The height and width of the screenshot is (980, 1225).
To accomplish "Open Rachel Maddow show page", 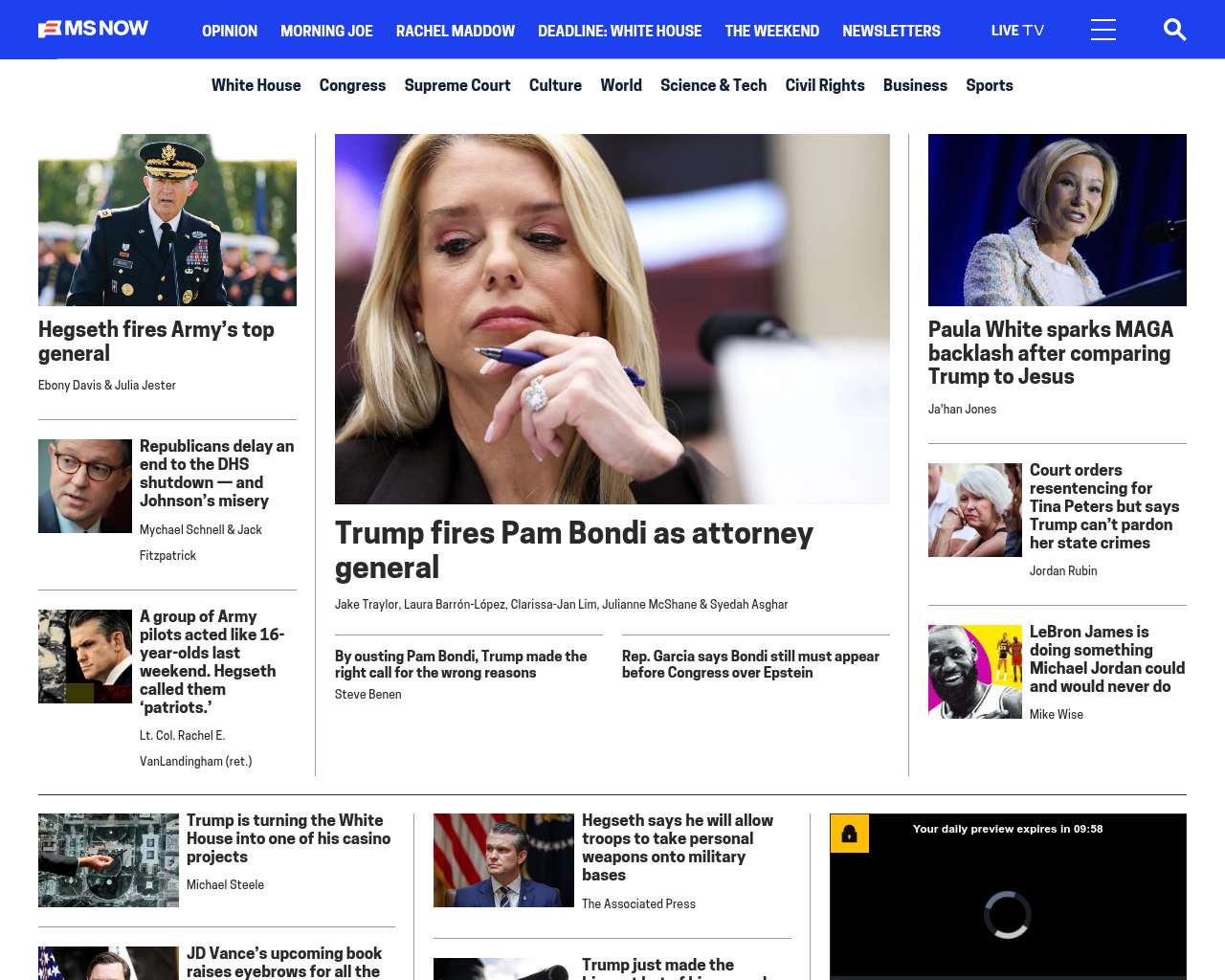I will pyautogui.click(x=456, y=31).
